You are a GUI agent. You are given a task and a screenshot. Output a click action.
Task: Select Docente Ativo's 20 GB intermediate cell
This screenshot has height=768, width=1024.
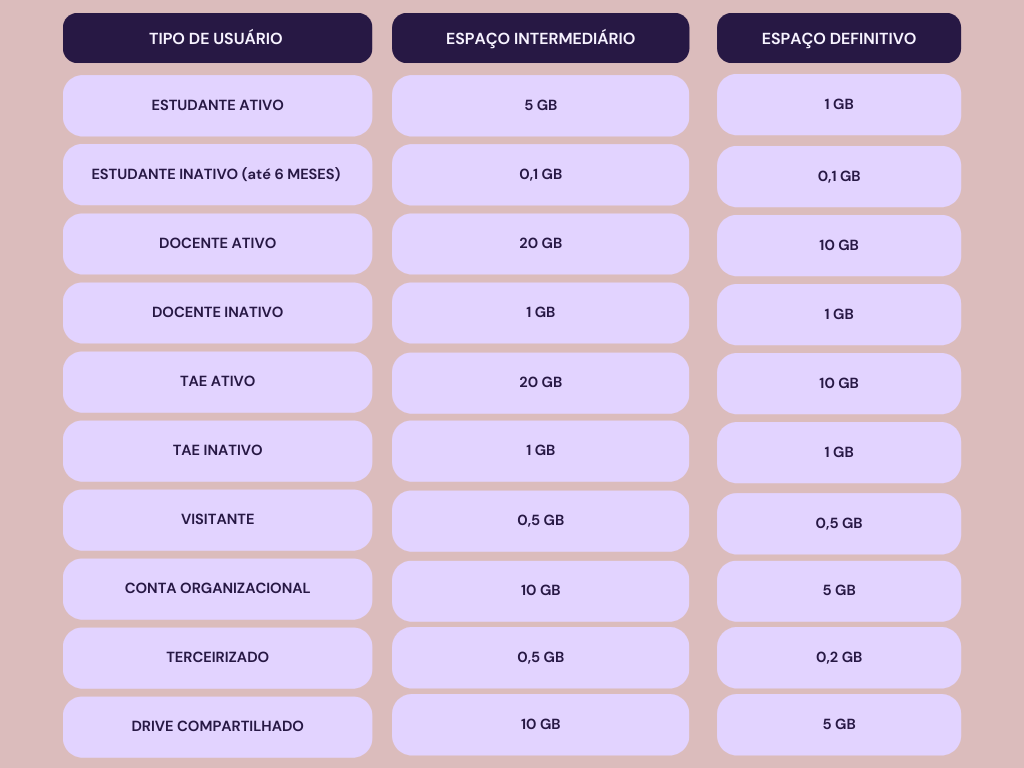pos(540,243)
